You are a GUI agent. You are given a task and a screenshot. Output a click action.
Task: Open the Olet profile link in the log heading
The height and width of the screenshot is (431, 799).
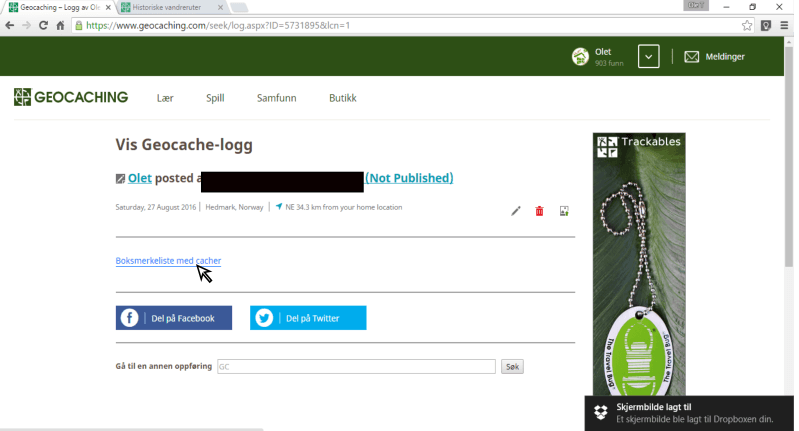pyautogui.click(x=140, y=178)
